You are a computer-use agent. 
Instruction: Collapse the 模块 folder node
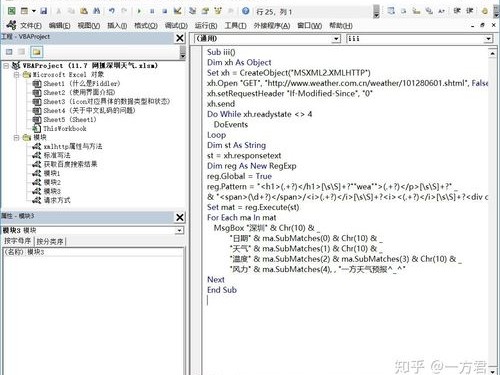pos(16,137)
